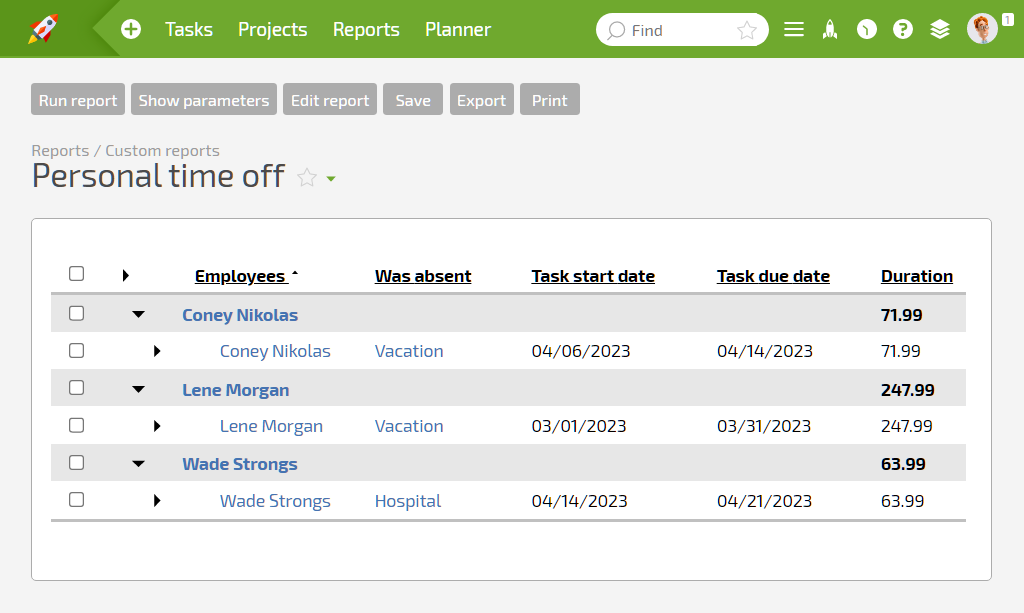Sort by Task start date column
Screen dimensions: 1024x613
pos(593,276)
